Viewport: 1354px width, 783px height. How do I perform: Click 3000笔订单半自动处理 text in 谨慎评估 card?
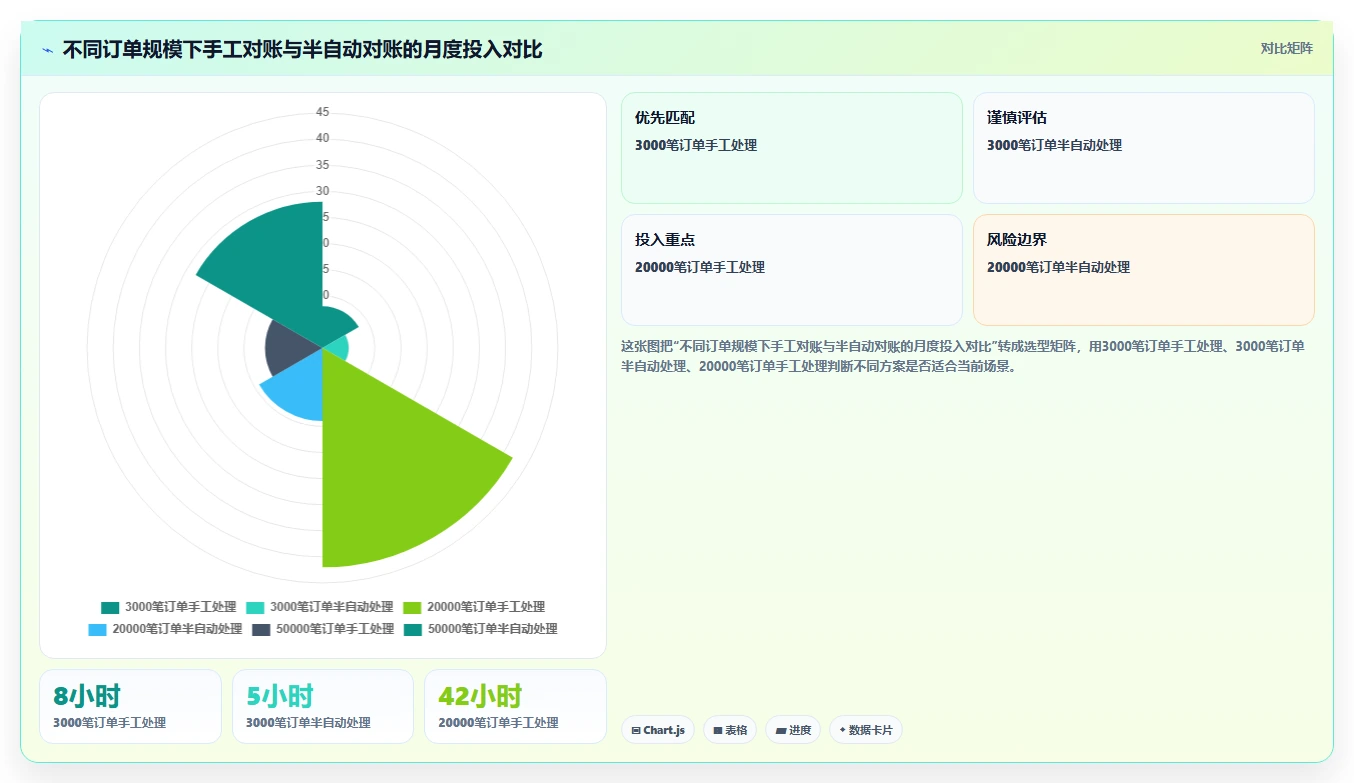click(x=1054, y=145)
